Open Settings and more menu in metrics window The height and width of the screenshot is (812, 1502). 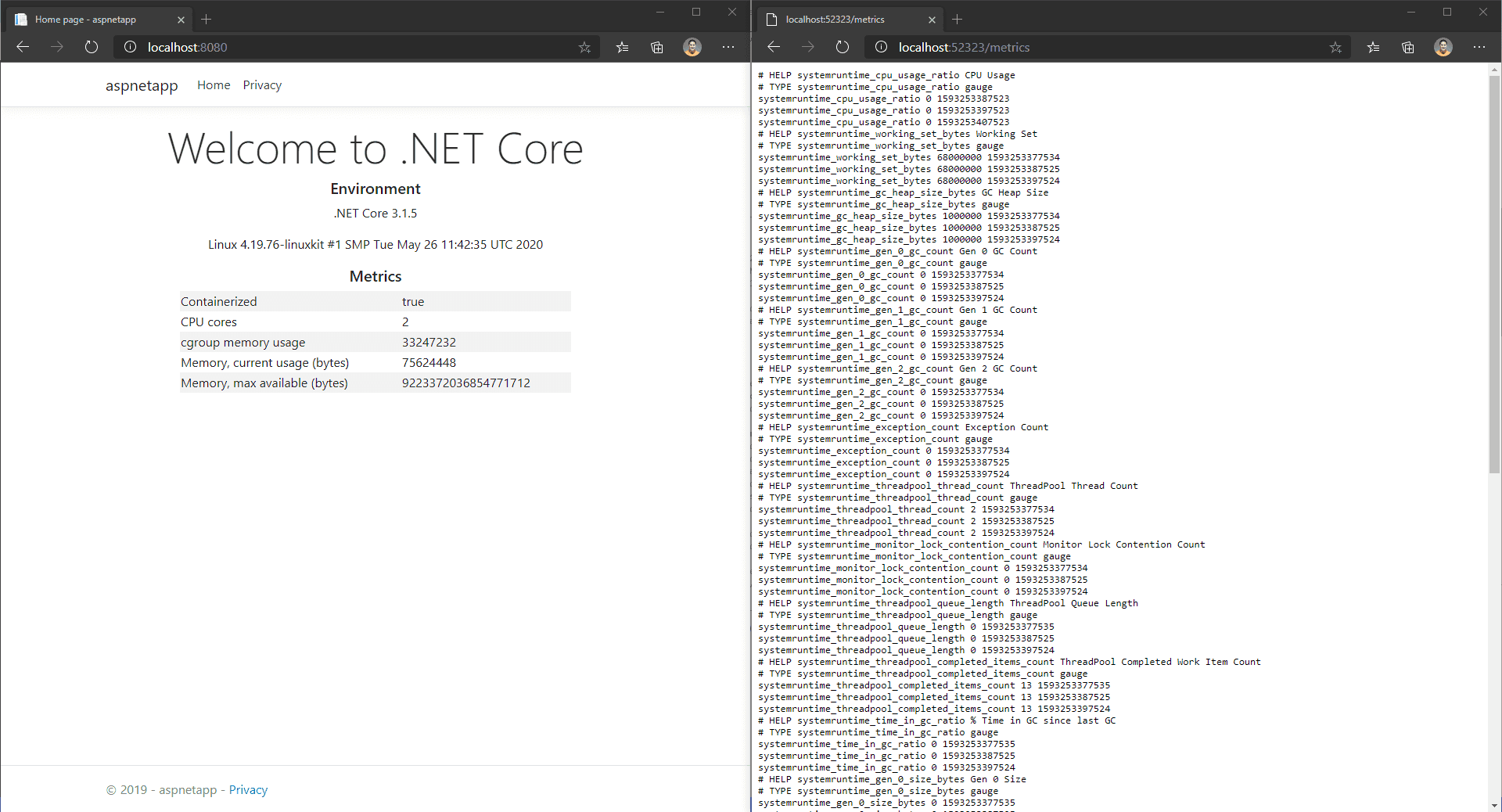click(x=1479, y=47)
